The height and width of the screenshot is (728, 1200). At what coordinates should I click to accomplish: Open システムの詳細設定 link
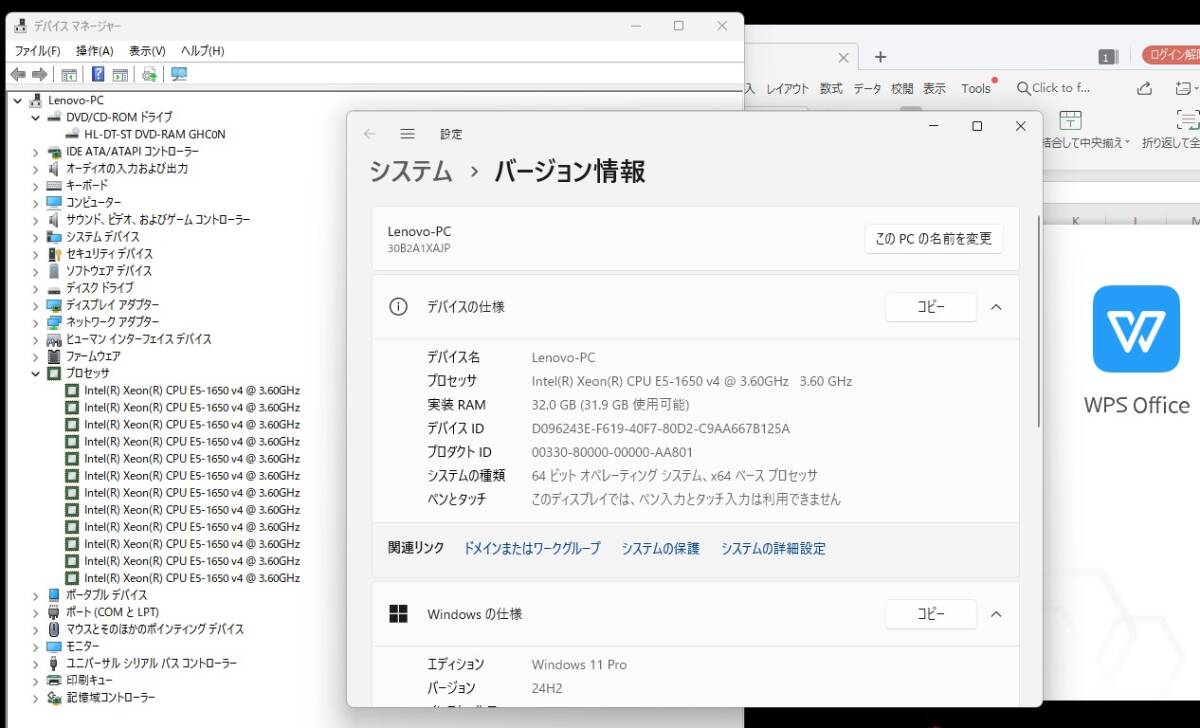tap(774, 549)
